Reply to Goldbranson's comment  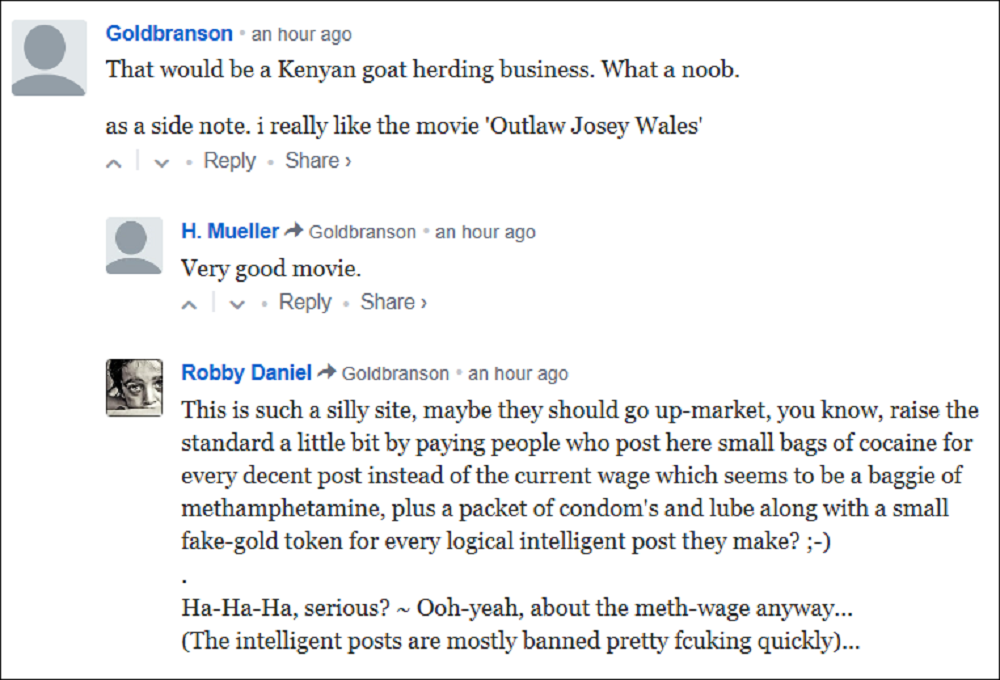pyautogui.click(x=229, y=161)
